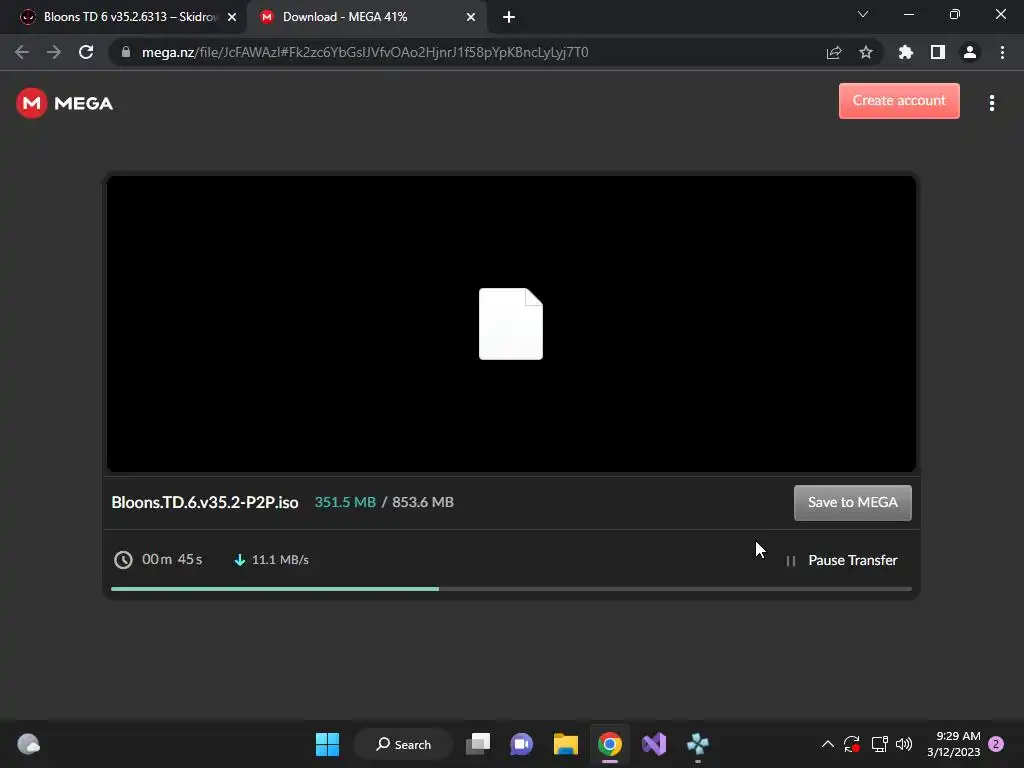Open the tab search dropdown
This screenshot has height=768, width=1024.
tap(863, 14)
